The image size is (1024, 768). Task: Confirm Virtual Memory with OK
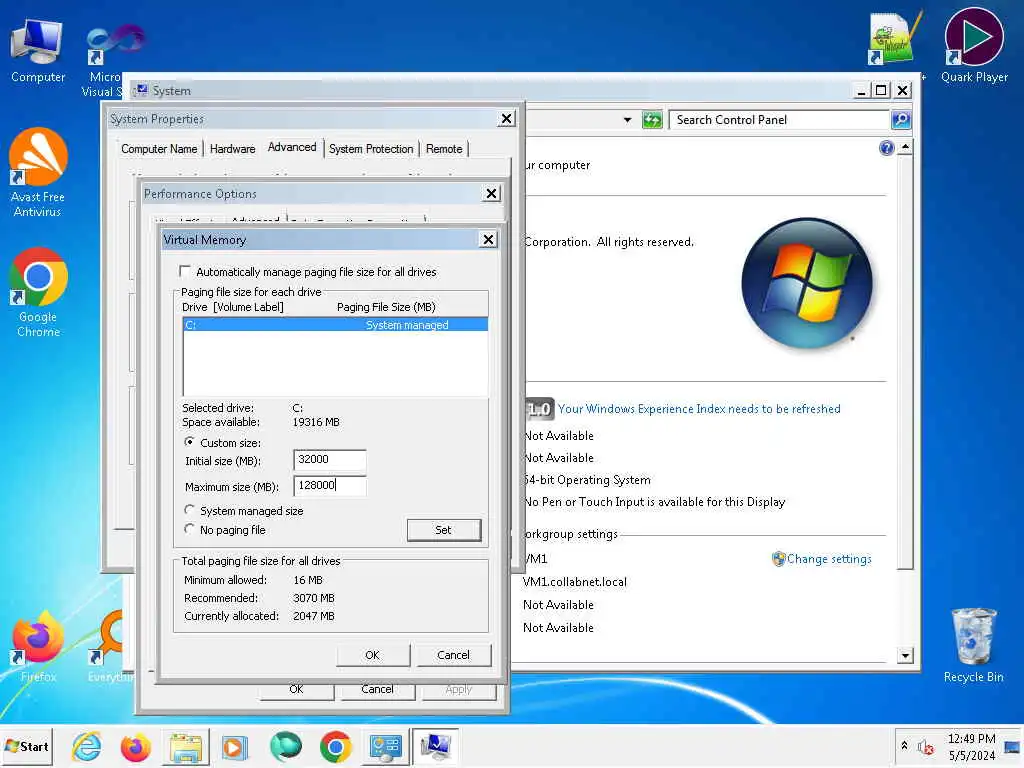[373, 655]
